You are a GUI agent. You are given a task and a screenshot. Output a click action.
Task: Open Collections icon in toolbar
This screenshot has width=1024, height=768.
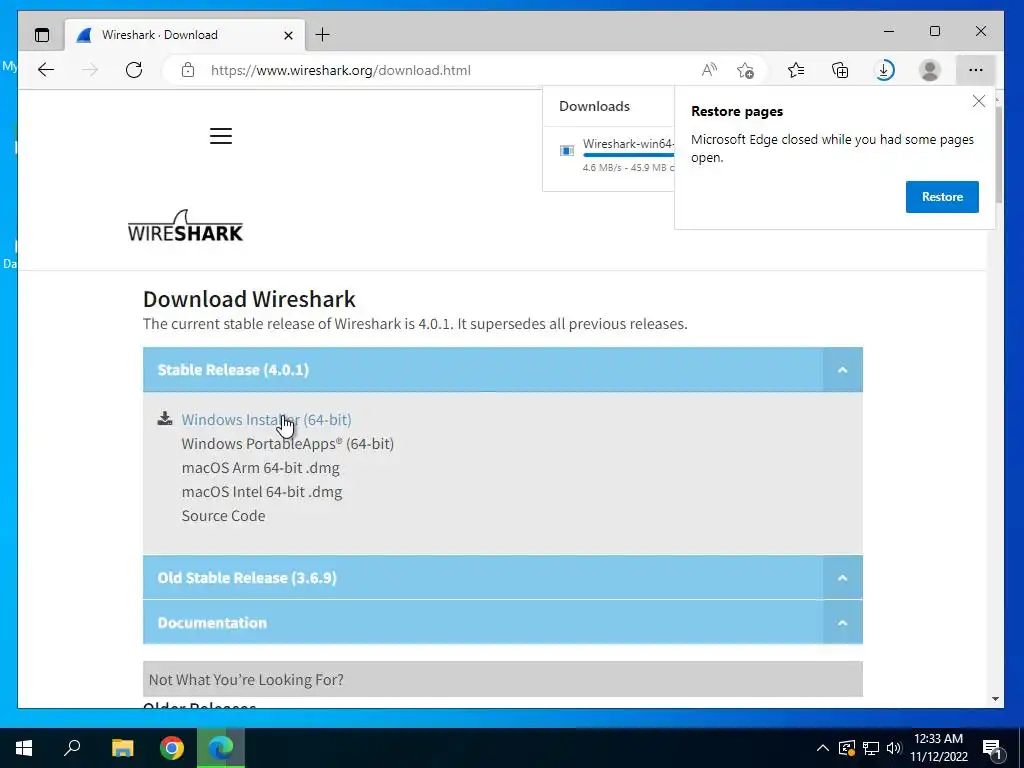pos(840,70)
